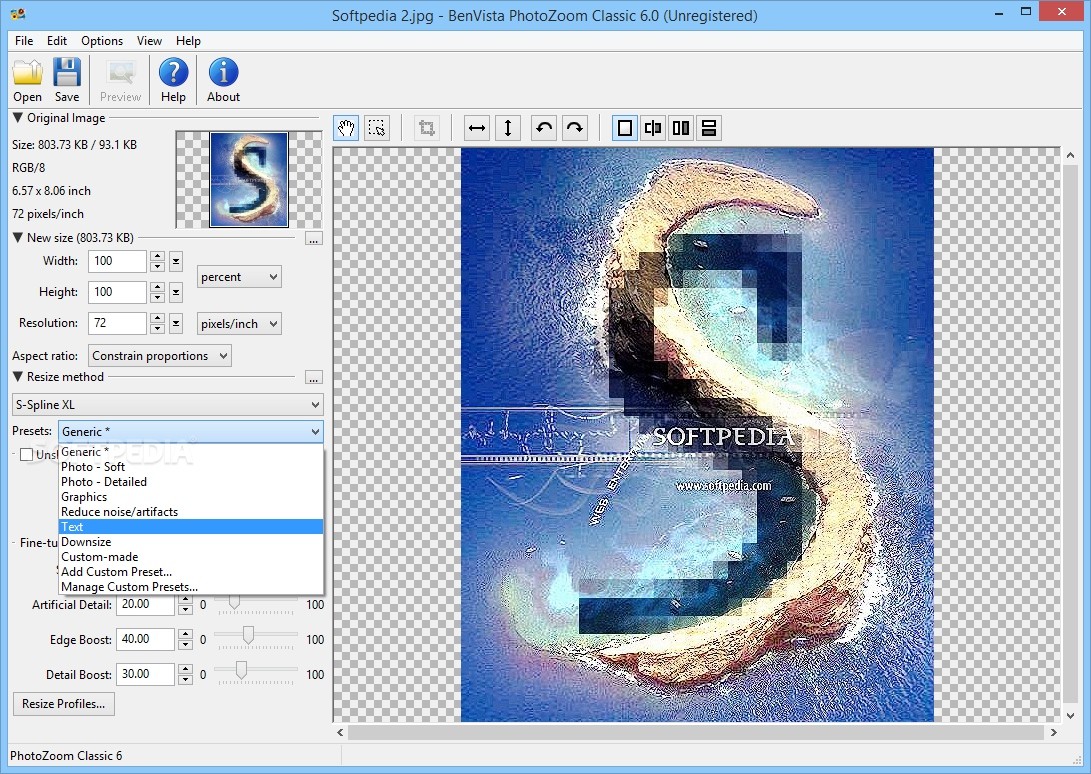The width and height of the screenshot is (1091, 774).
Task: Switch to horizontal split preview view
Action: (709, 128)
